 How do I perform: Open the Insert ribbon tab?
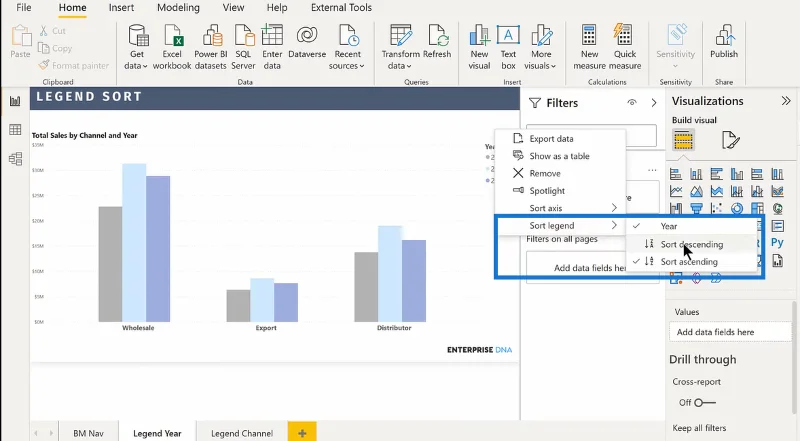click(121, 8)
